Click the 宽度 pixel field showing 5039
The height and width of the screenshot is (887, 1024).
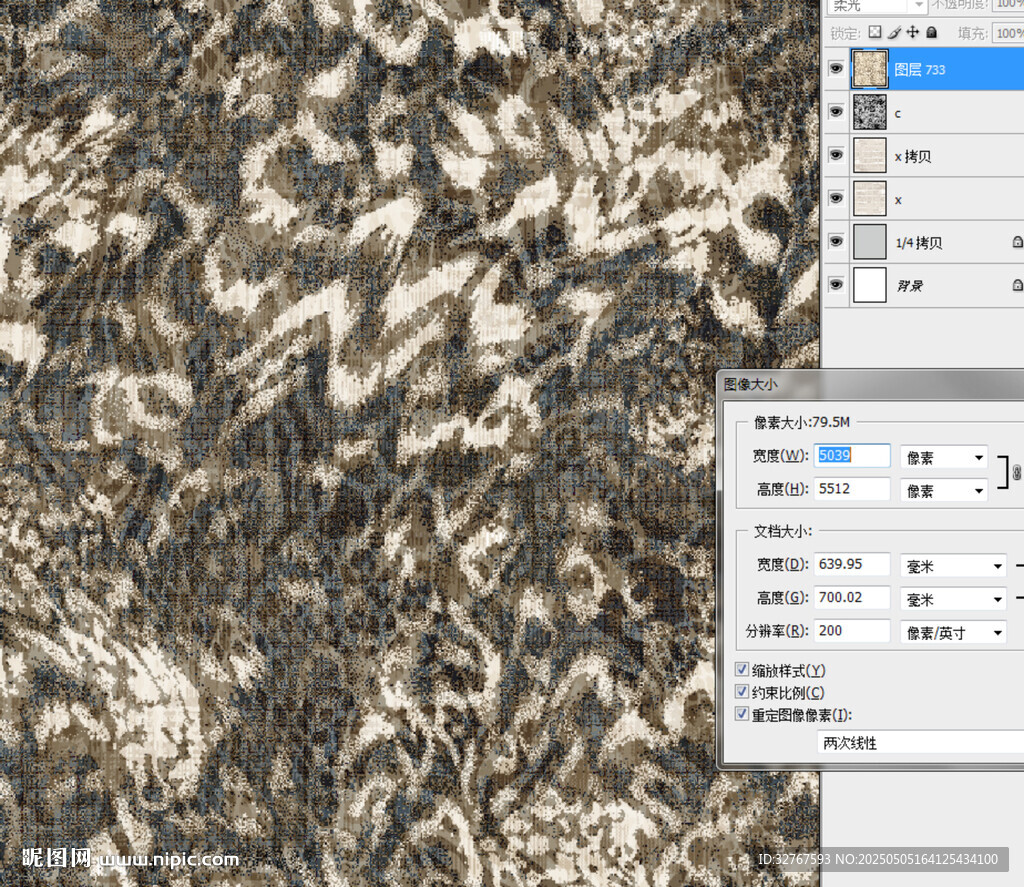pyautogui.click(x=852, y=456)
